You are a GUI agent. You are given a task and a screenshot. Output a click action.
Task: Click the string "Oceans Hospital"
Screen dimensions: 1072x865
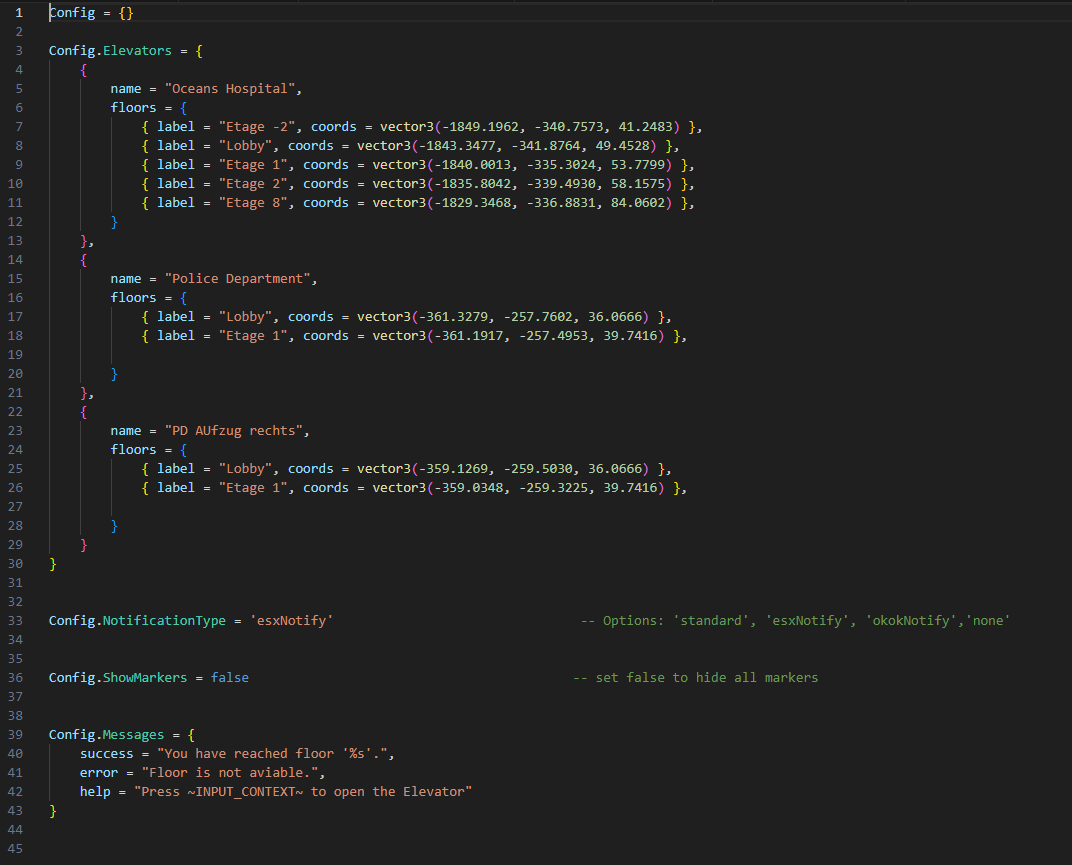click(230, 89)
